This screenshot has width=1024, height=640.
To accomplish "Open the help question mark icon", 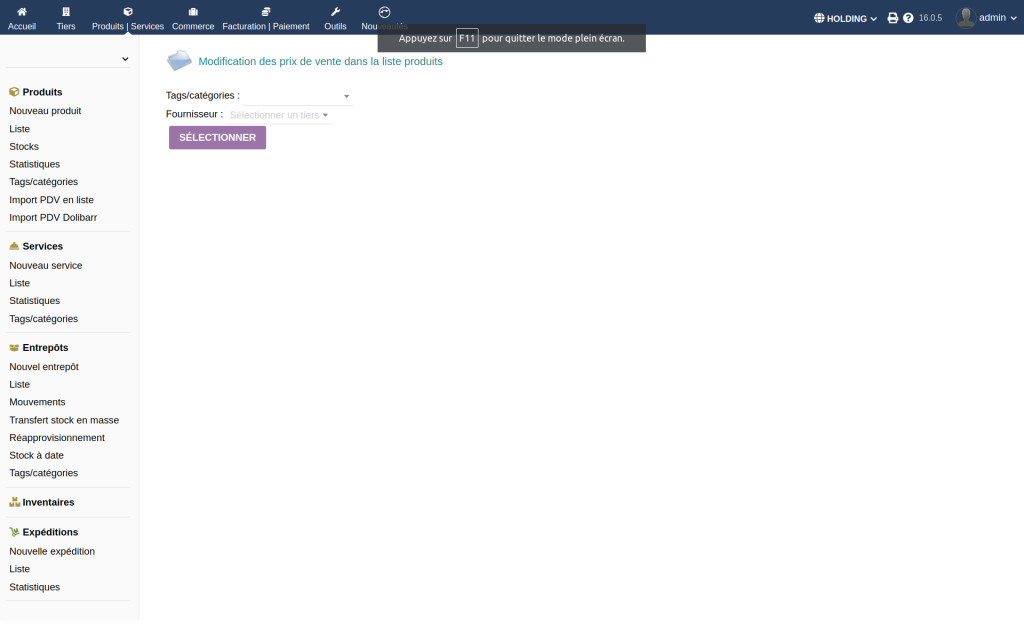I will 908,18.
